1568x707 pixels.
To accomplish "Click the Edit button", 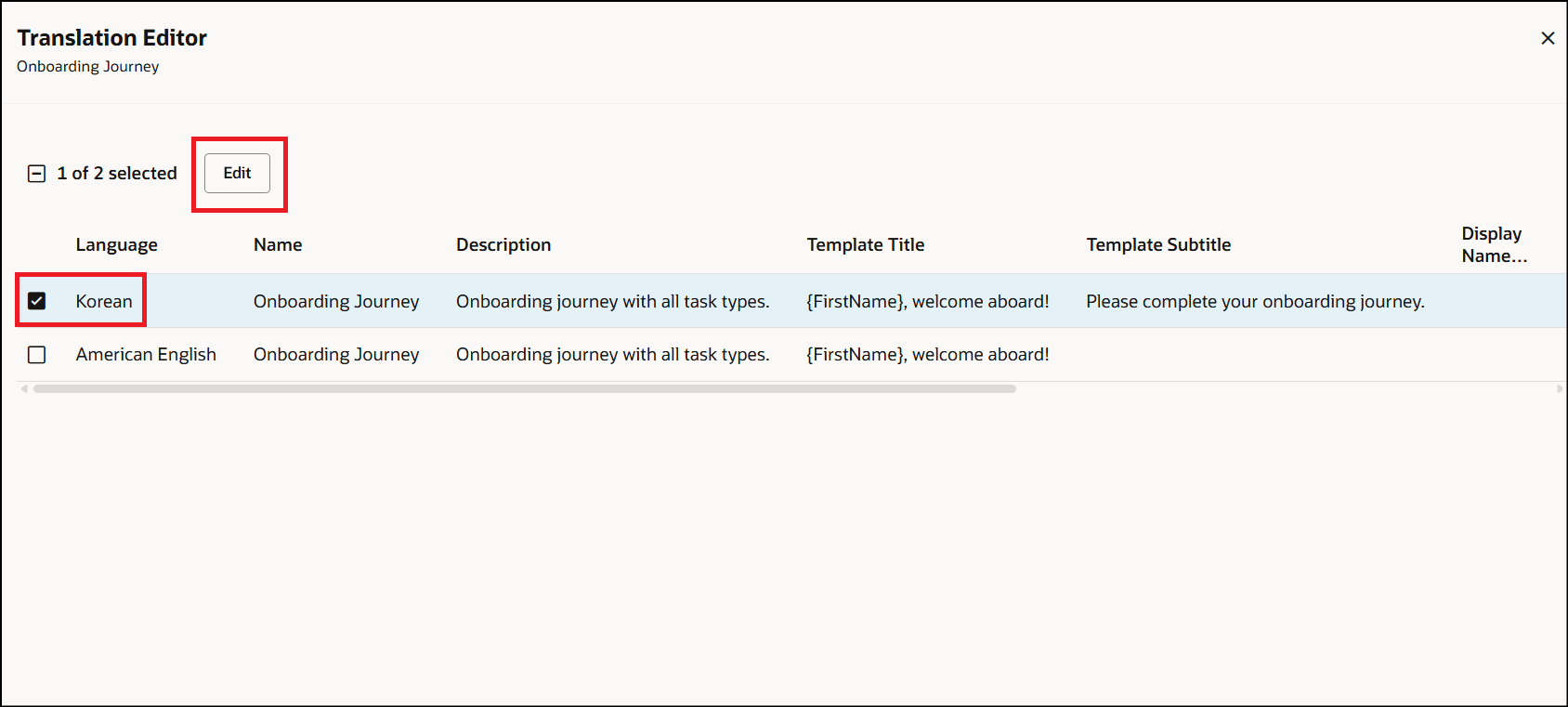I will [237, 173].
